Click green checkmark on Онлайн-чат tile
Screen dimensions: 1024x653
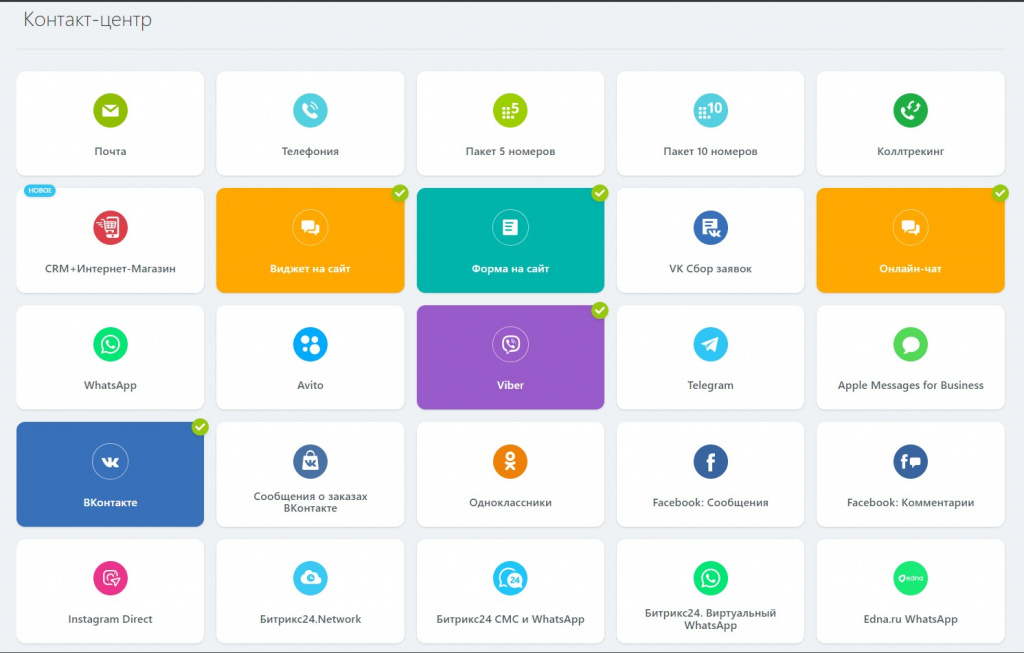point(1000,193)
